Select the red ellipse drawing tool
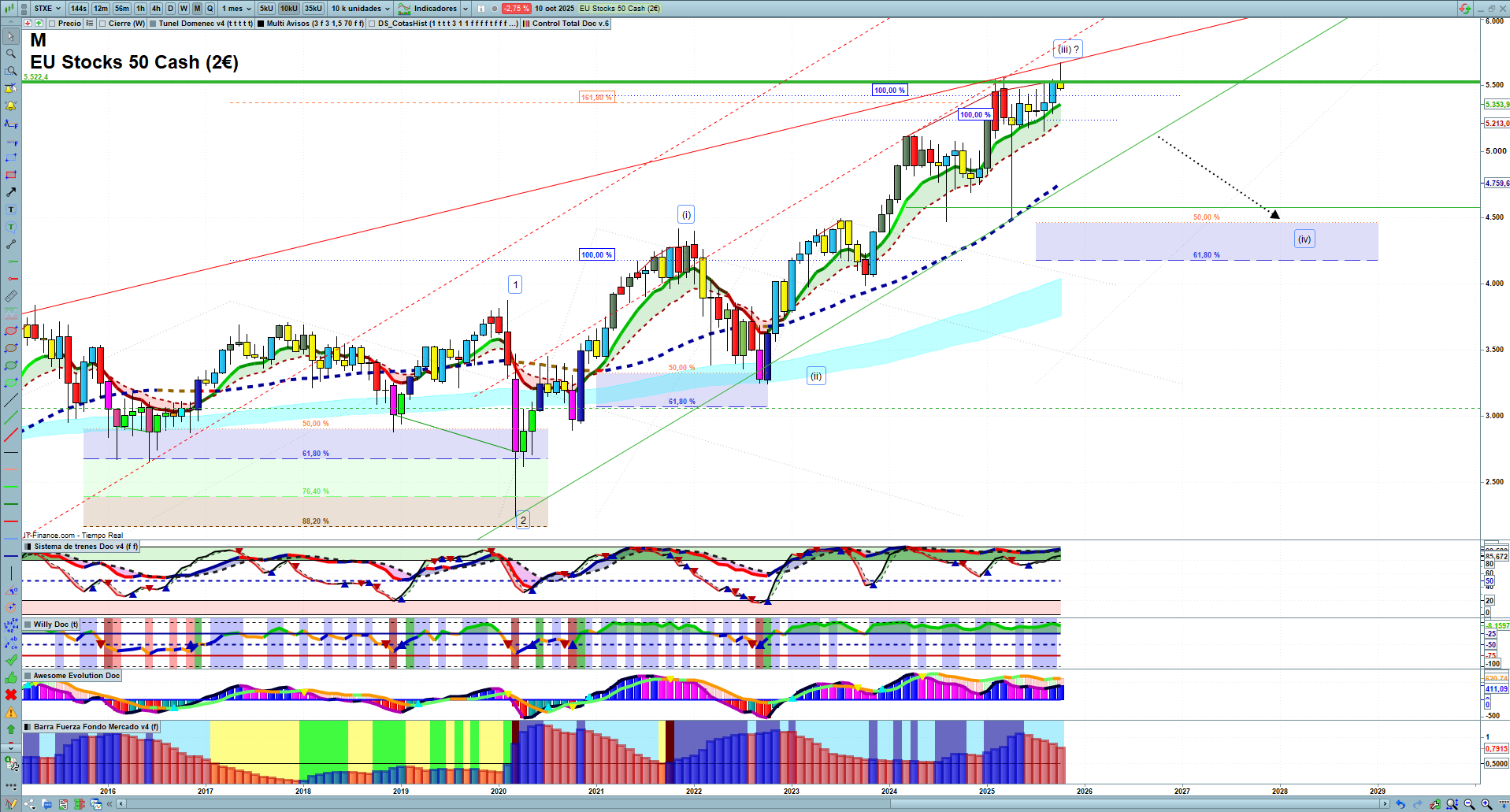The width and height of the screenshot is (1510, 812). (11, 331)
